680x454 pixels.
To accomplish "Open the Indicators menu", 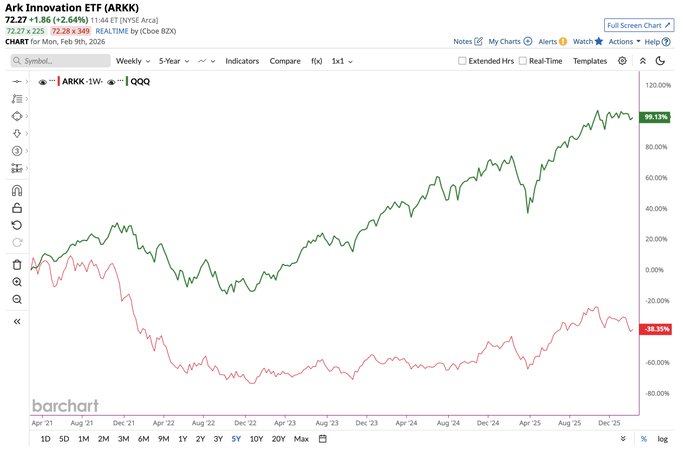I will click(x=242, y=61).
